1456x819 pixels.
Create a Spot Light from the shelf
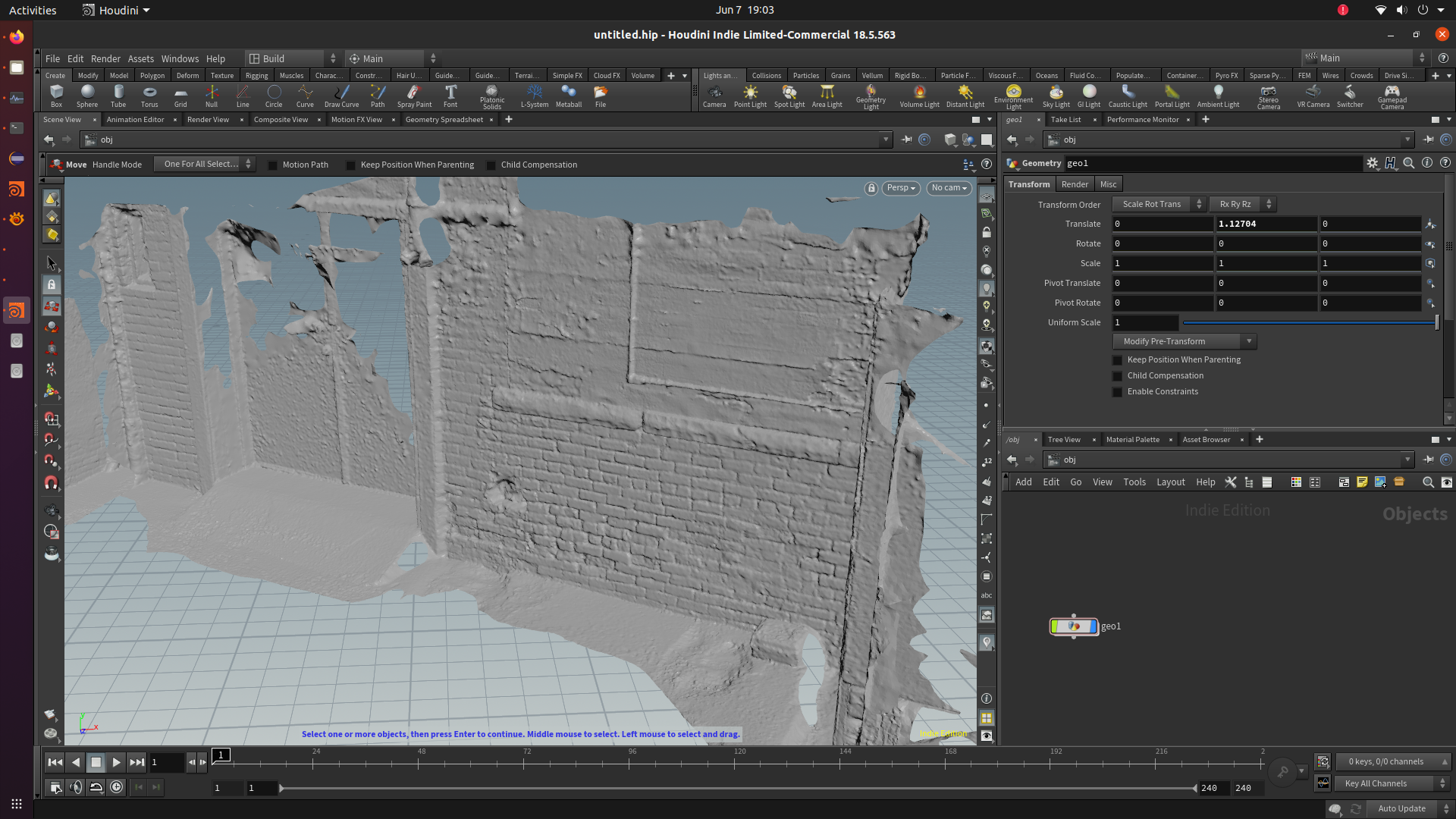(789, 96)
